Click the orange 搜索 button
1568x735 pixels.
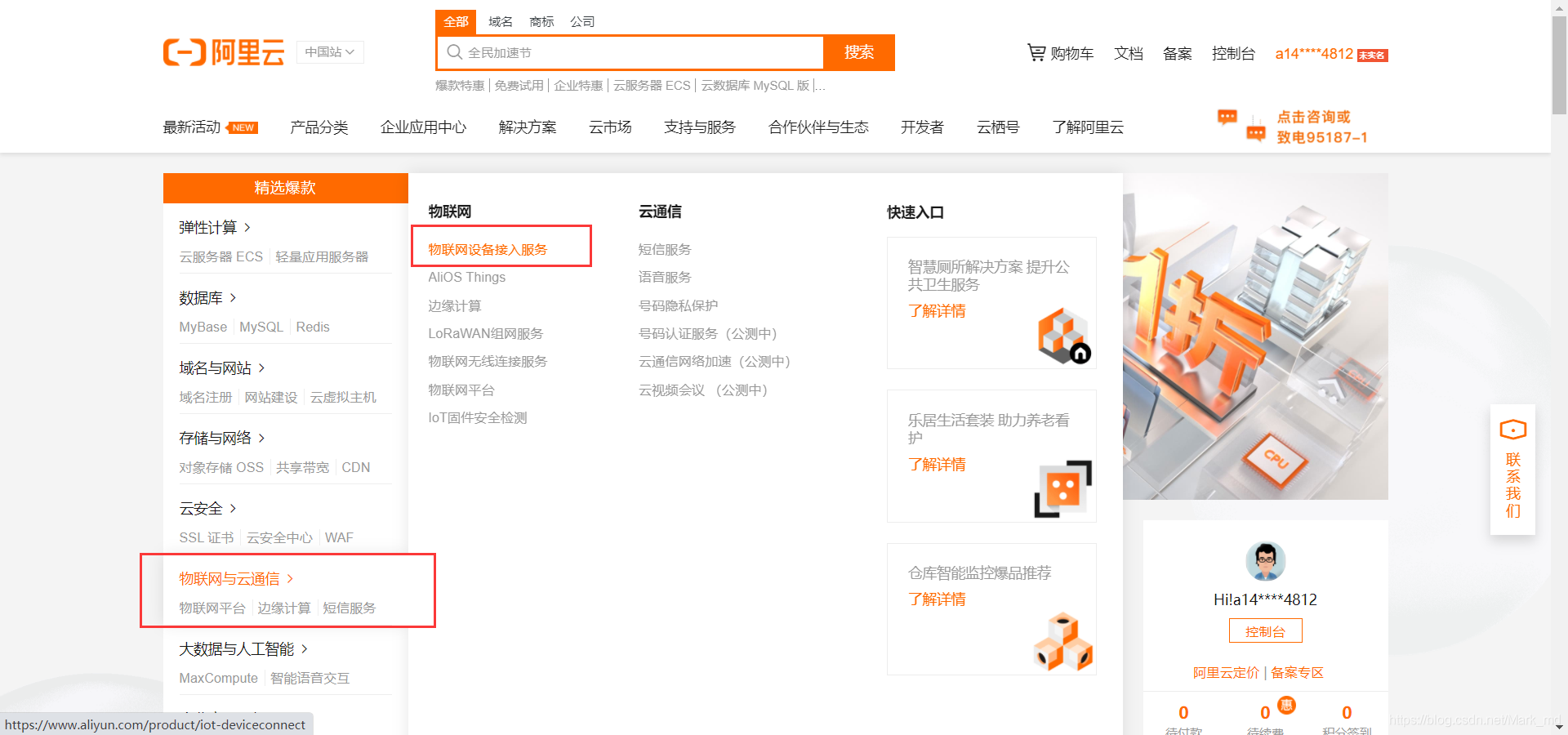[x=859, y=52]
